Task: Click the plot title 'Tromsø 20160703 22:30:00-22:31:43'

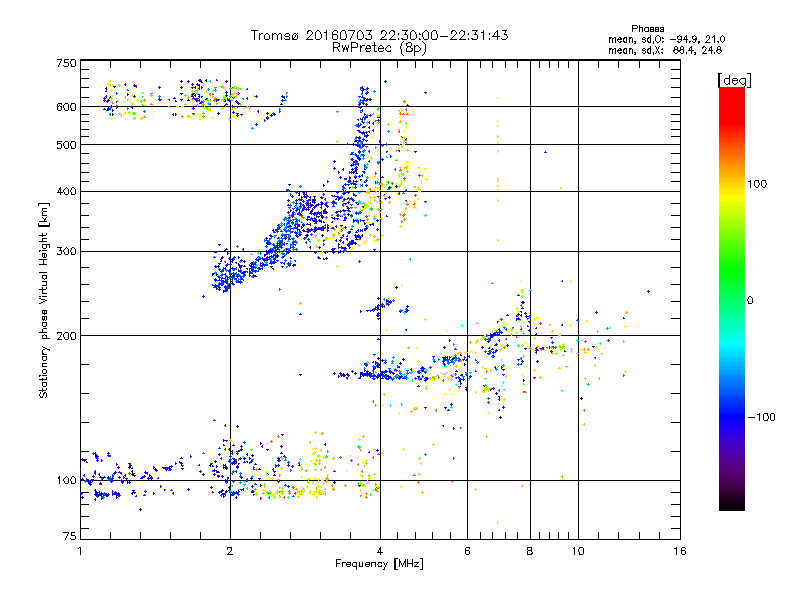Action: click(x=379, y=35)
